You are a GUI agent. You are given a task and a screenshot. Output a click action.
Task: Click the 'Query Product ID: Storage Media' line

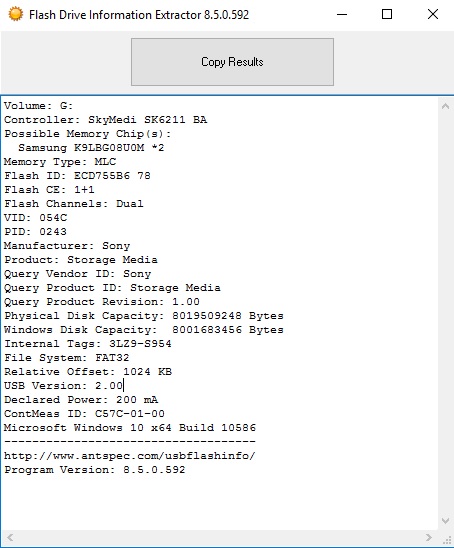[112, 288]
